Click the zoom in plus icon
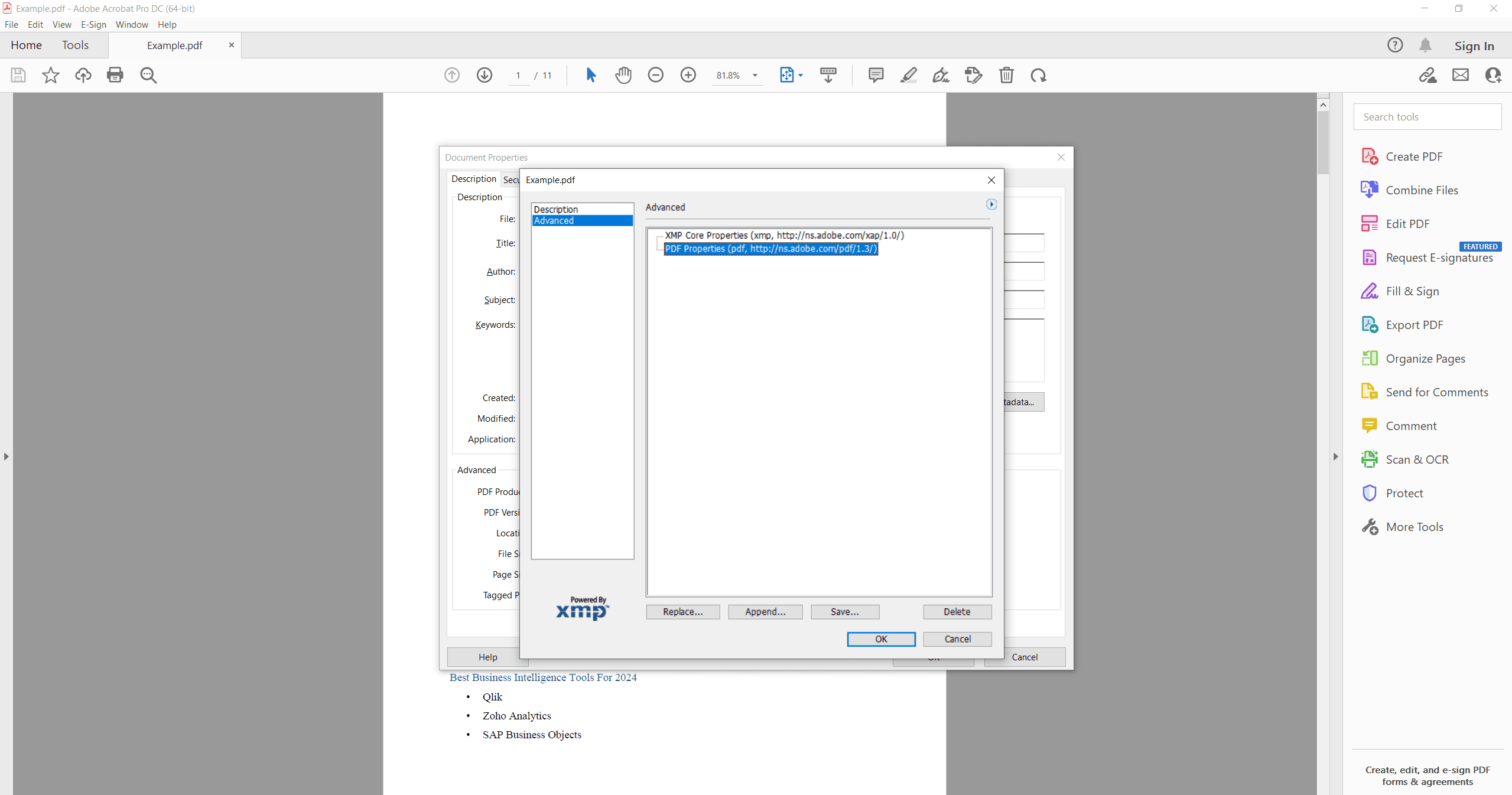 click(688, 75)
